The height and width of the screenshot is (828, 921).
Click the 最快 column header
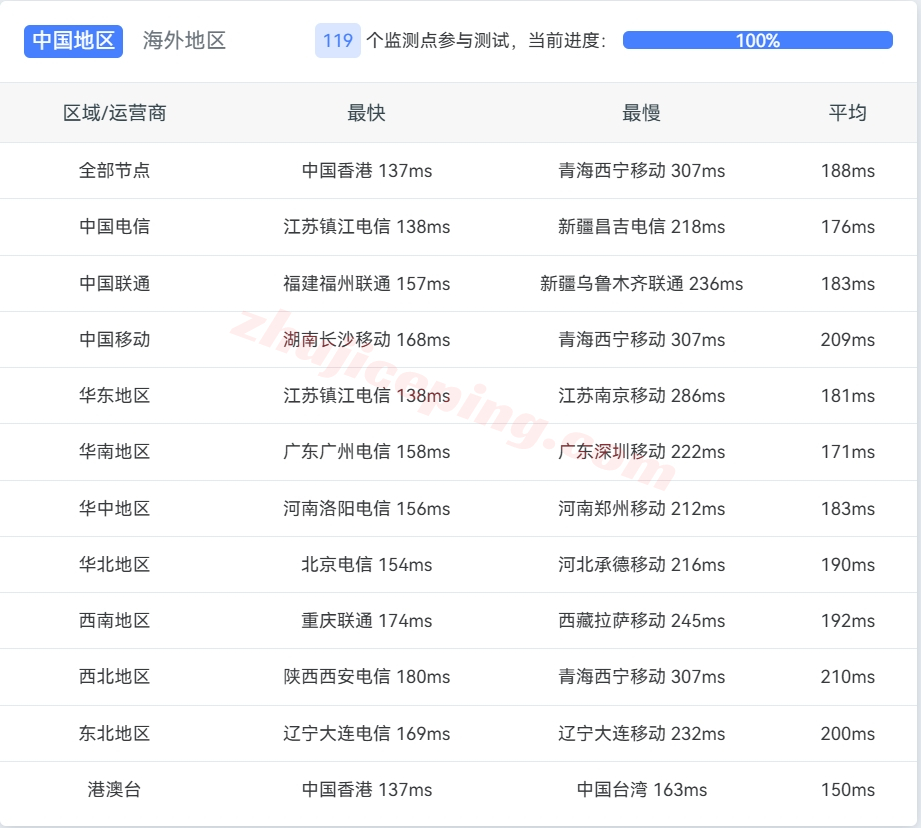point(367,113)
